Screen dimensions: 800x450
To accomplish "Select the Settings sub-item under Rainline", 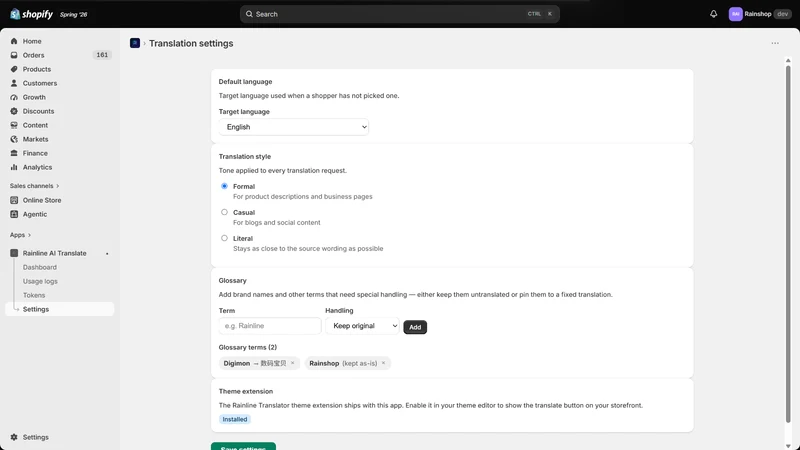I will click(60, 309).
